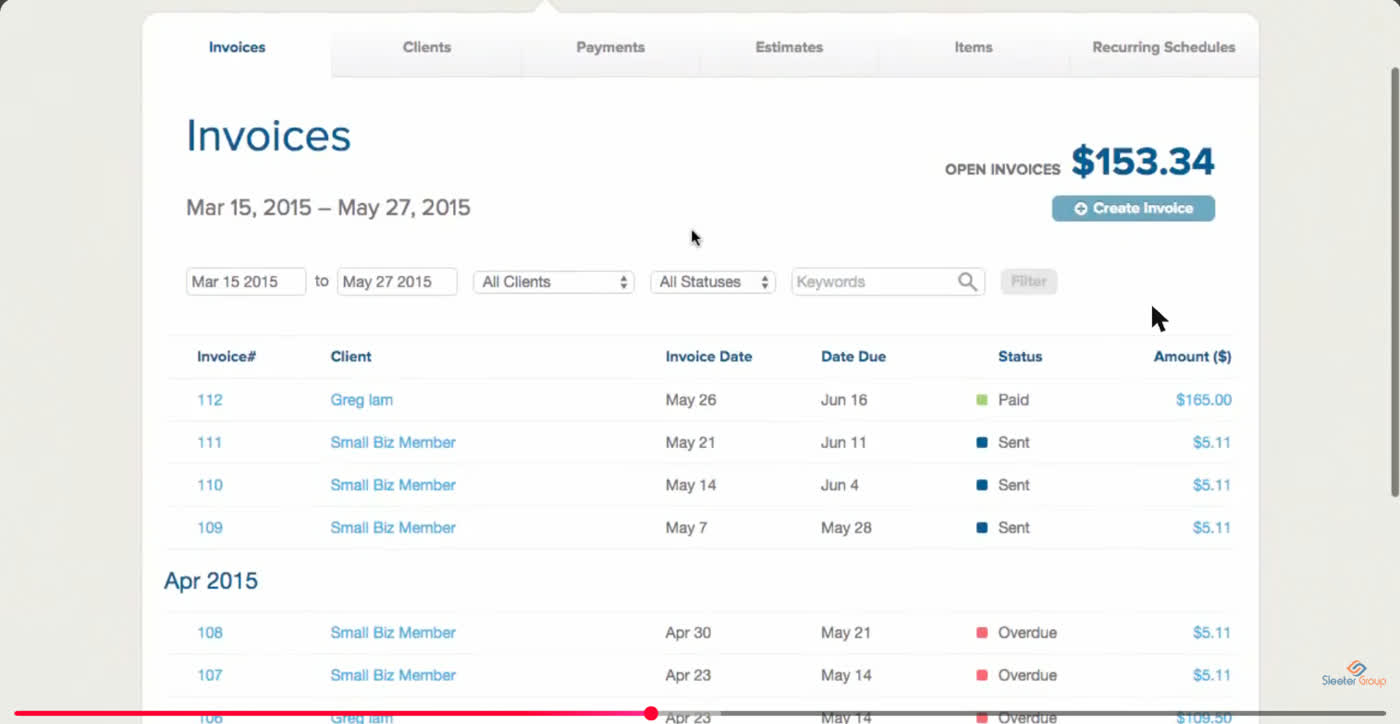
Task: Open invoice number 112
Action: point(210,400)
